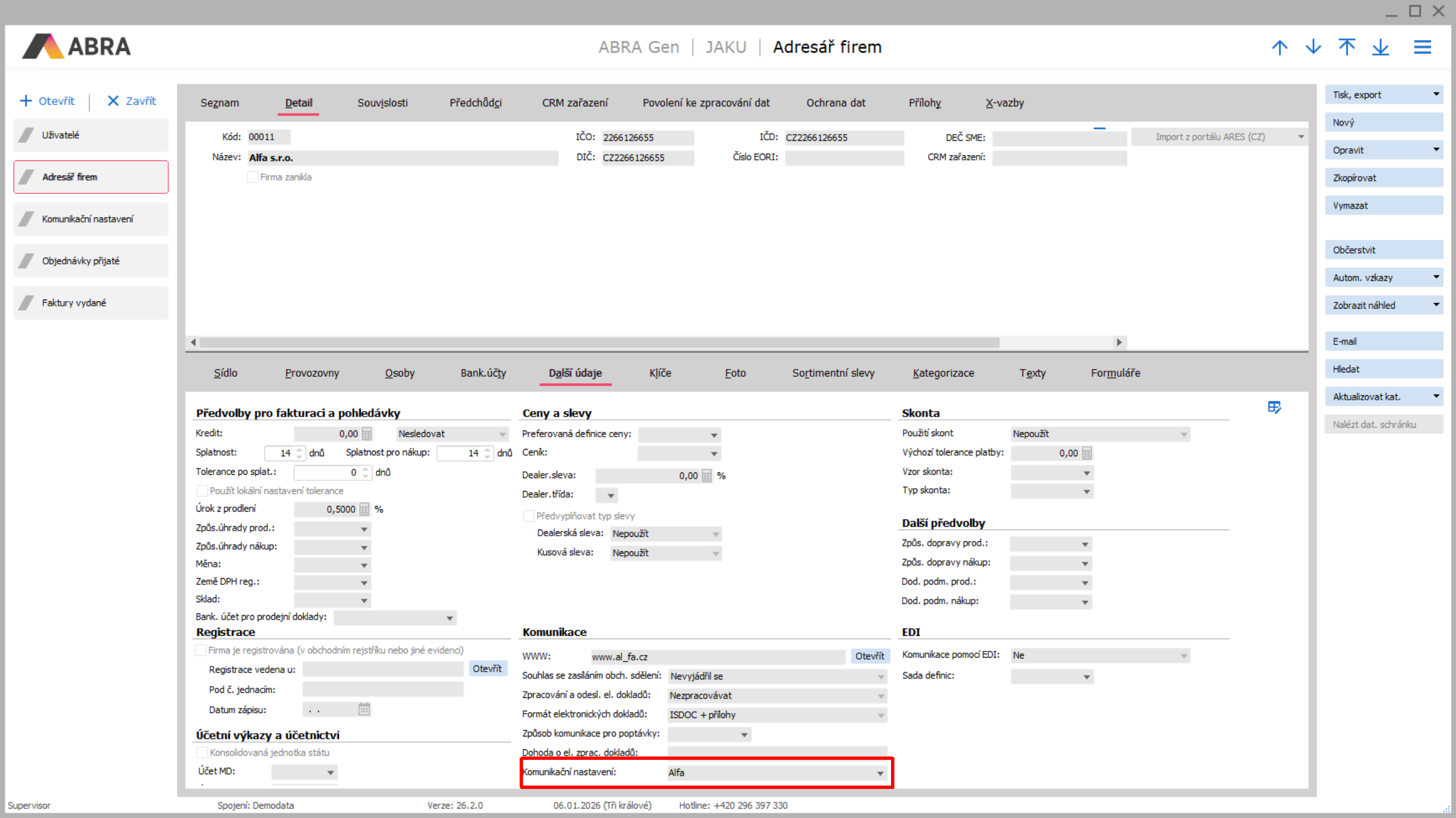Enable the Firma zanikla checkbox
Screen dimensions: 1456x818
[253, 177]
